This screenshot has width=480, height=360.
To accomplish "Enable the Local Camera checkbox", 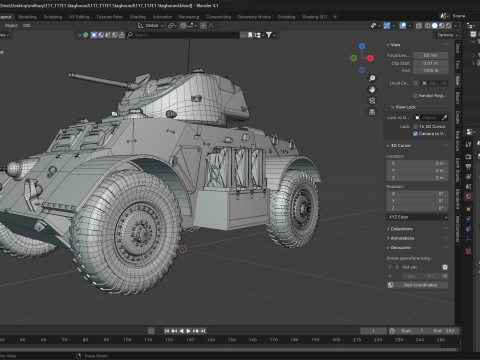I will 415,83.
